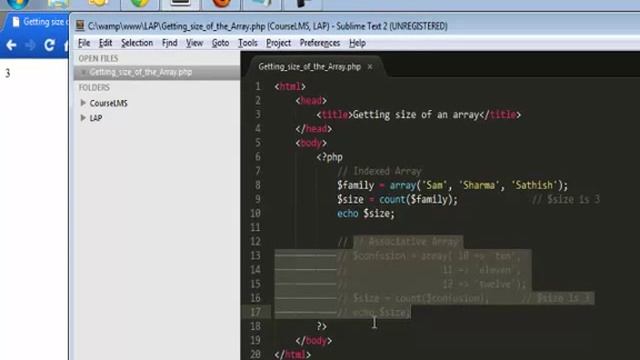This screenshot has width=640, height=360.
Task: Select the LAP folder label
Action: 96,118
